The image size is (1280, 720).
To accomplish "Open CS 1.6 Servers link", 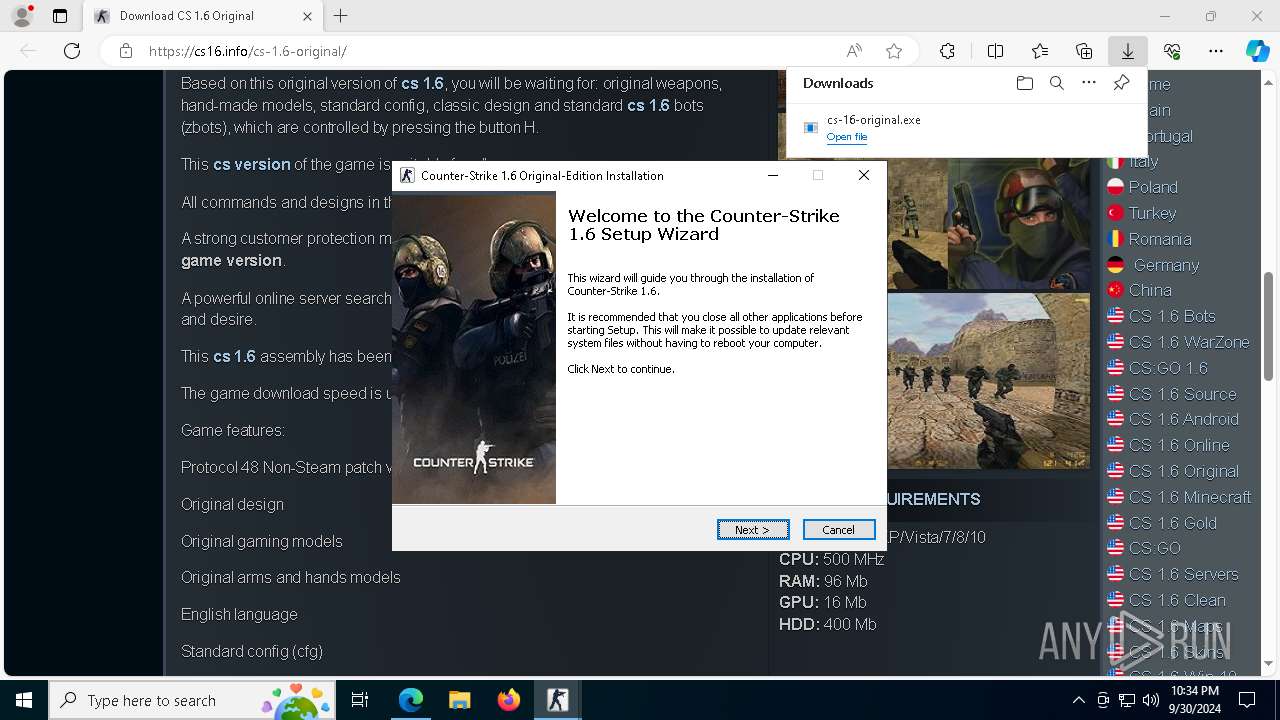I will pyautogui.click(x=1184, y=574).
